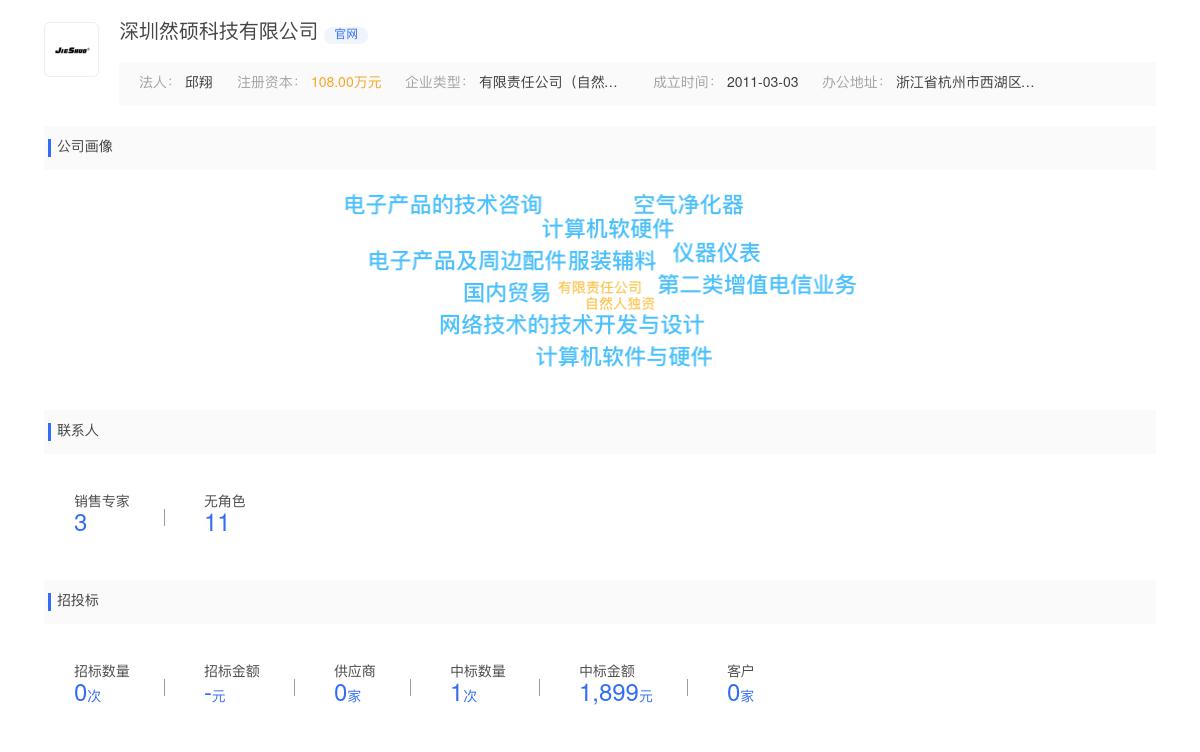Select word cloud tag 仪器仪表

click(x=716, y=253)
